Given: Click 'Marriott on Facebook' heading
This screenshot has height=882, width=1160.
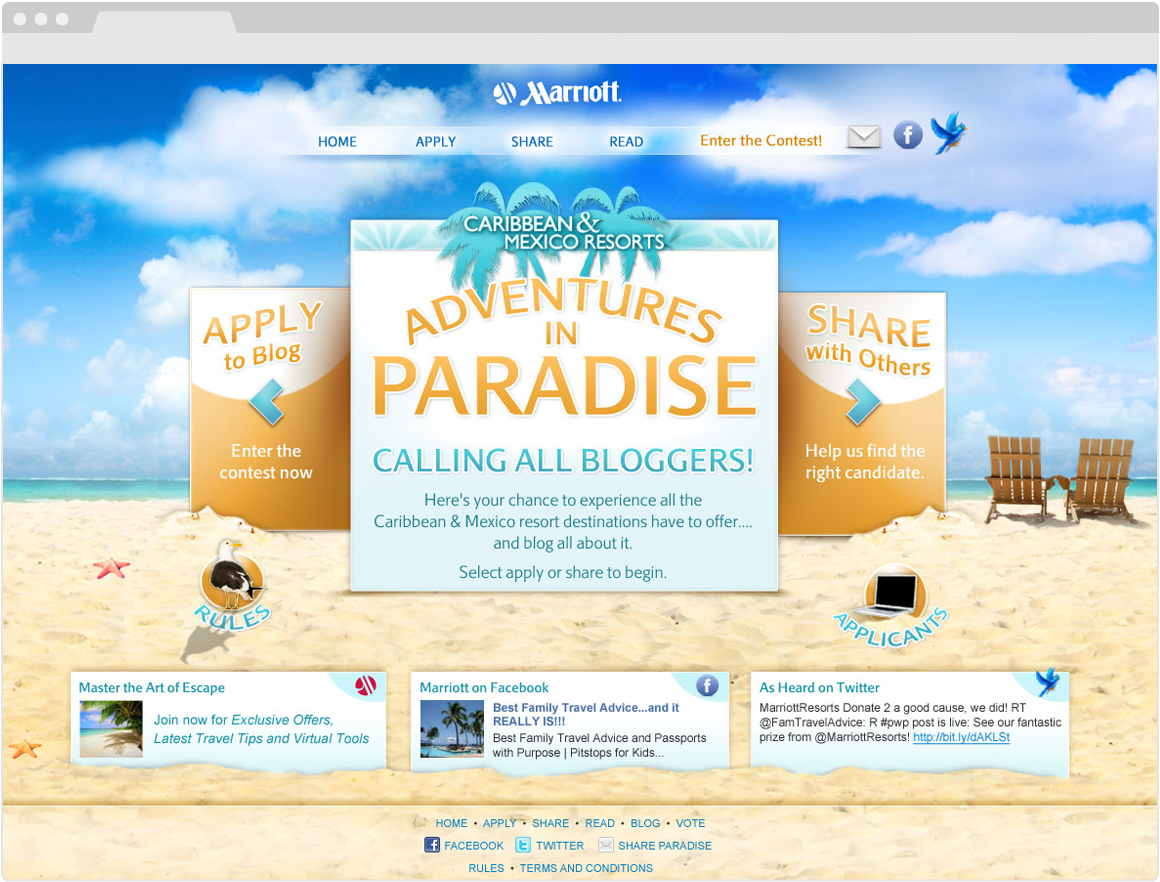Looking at the screenshot, I should pos(485,687).
